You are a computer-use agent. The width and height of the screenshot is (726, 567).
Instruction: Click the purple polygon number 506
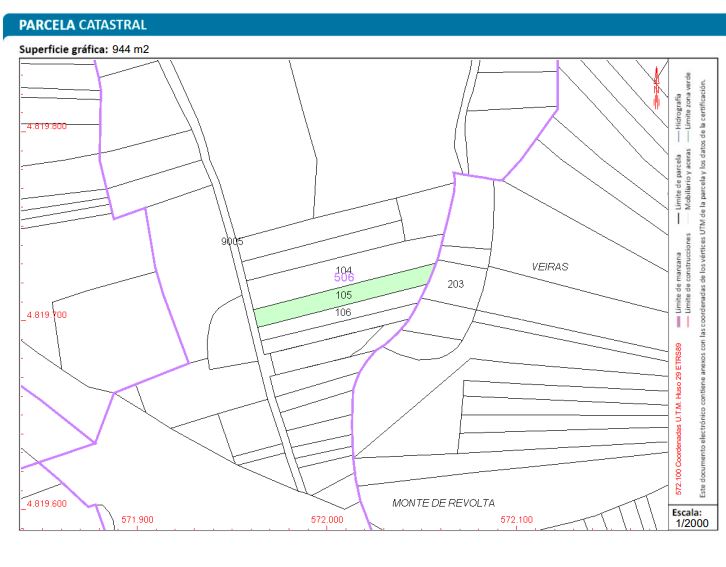click(x=344, y=278)
